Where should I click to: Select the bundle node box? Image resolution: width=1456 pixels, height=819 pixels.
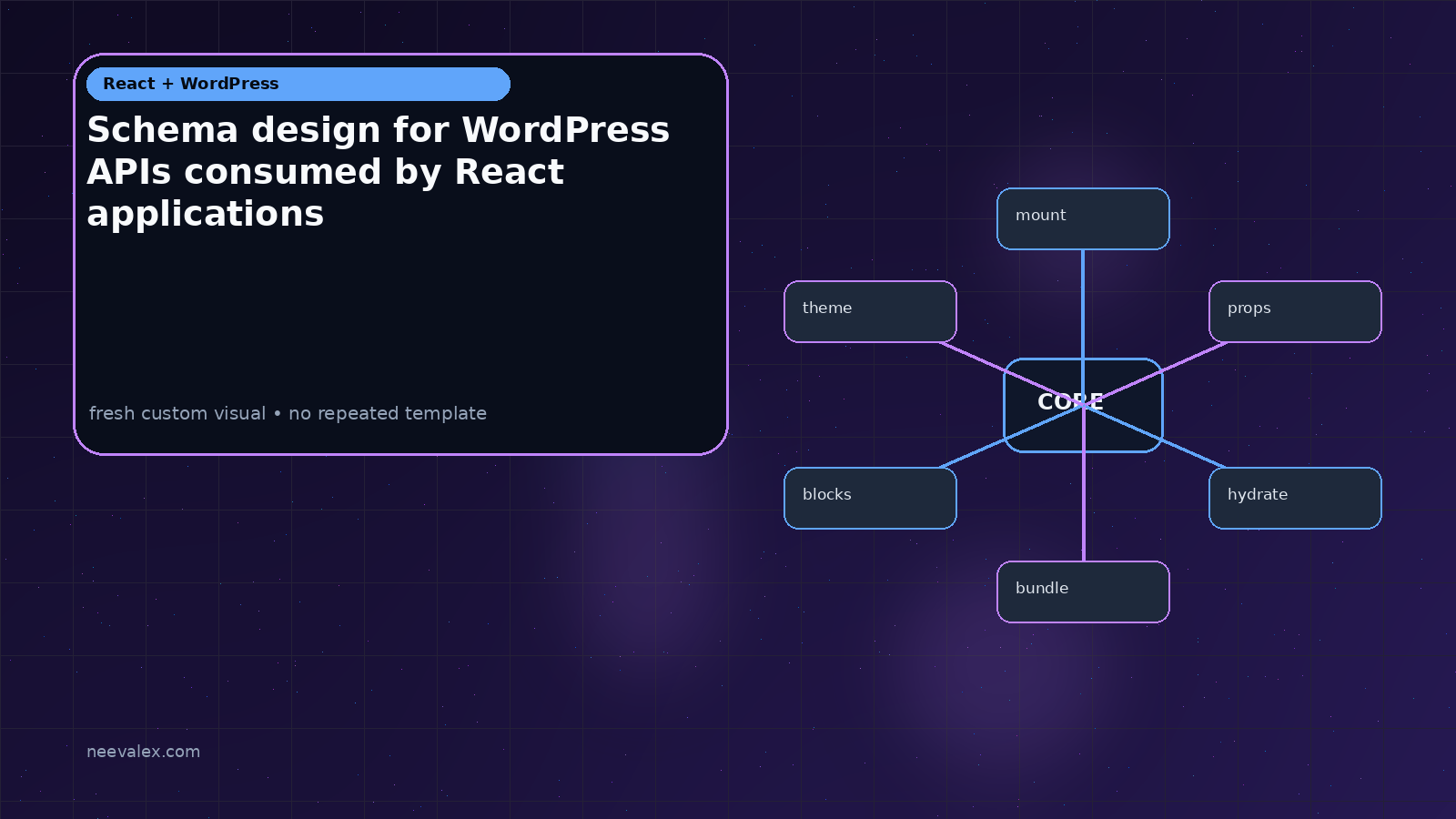pos(1083,591)
